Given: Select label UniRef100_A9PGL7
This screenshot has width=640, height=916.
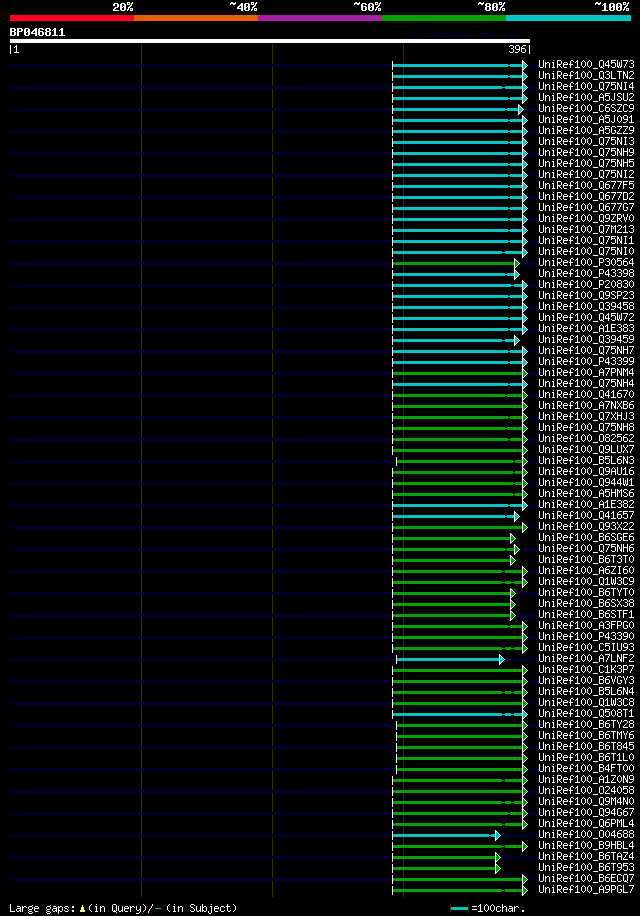Looking at the screenshot, I should 586,890.
